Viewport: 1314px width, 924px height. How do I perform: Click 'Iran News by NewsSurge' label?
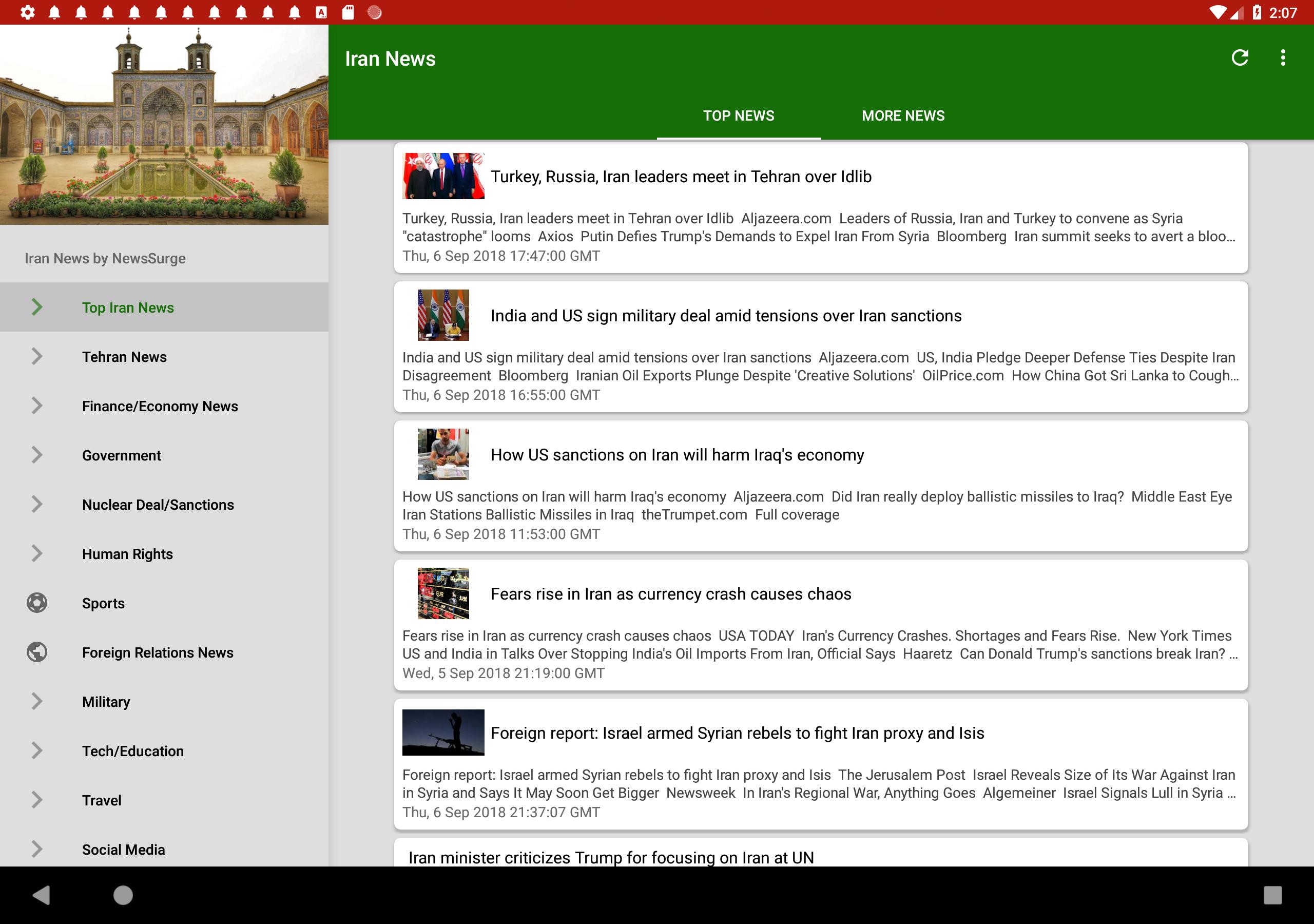point(105,258)
